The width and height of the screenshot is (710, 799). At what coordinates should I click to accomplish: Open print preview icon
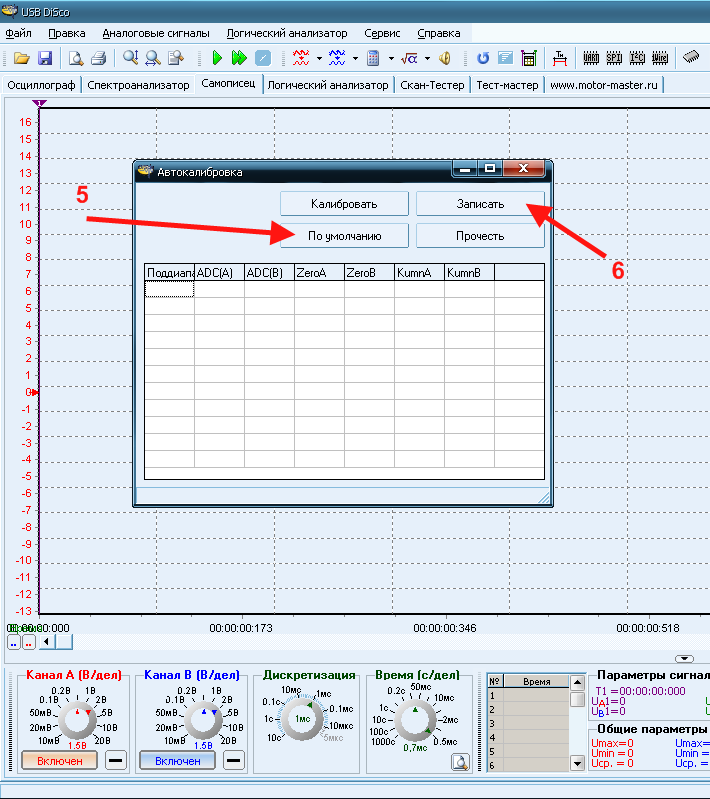coord(76,58)
